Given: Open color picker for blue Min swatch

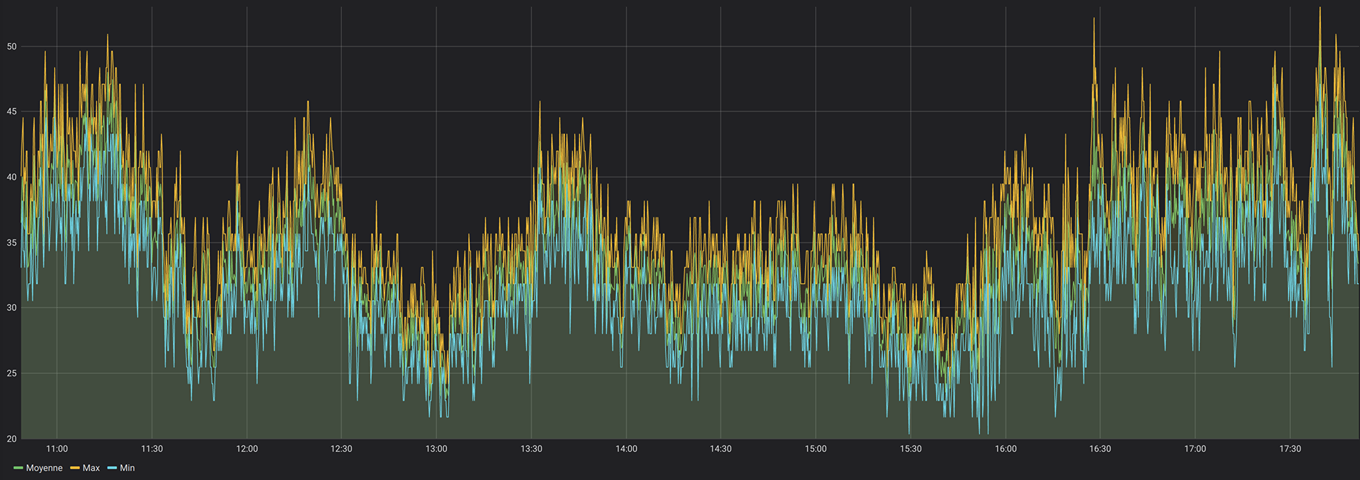Looking at the screenshot, I should coord(112,468).
